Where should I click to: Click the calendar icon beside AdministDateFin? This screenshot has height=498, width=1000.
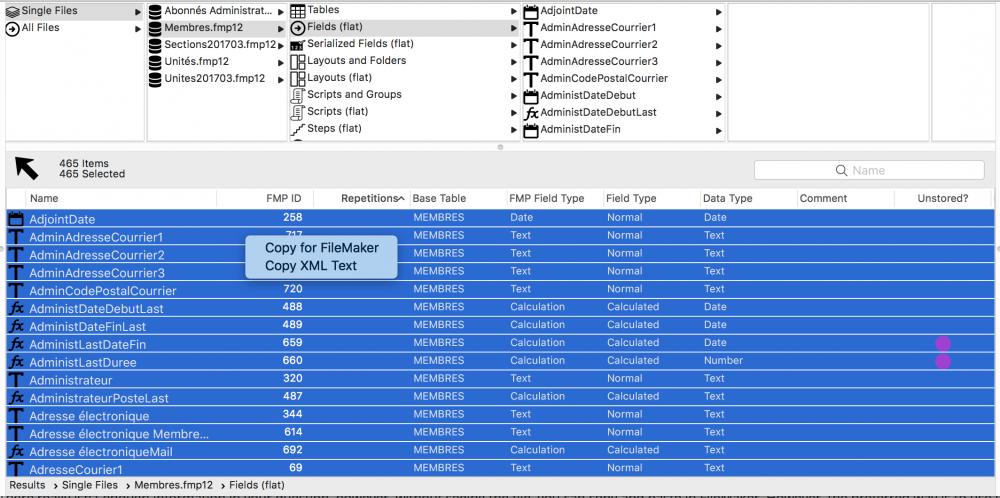pyautogui.click(x=531, y=130)
